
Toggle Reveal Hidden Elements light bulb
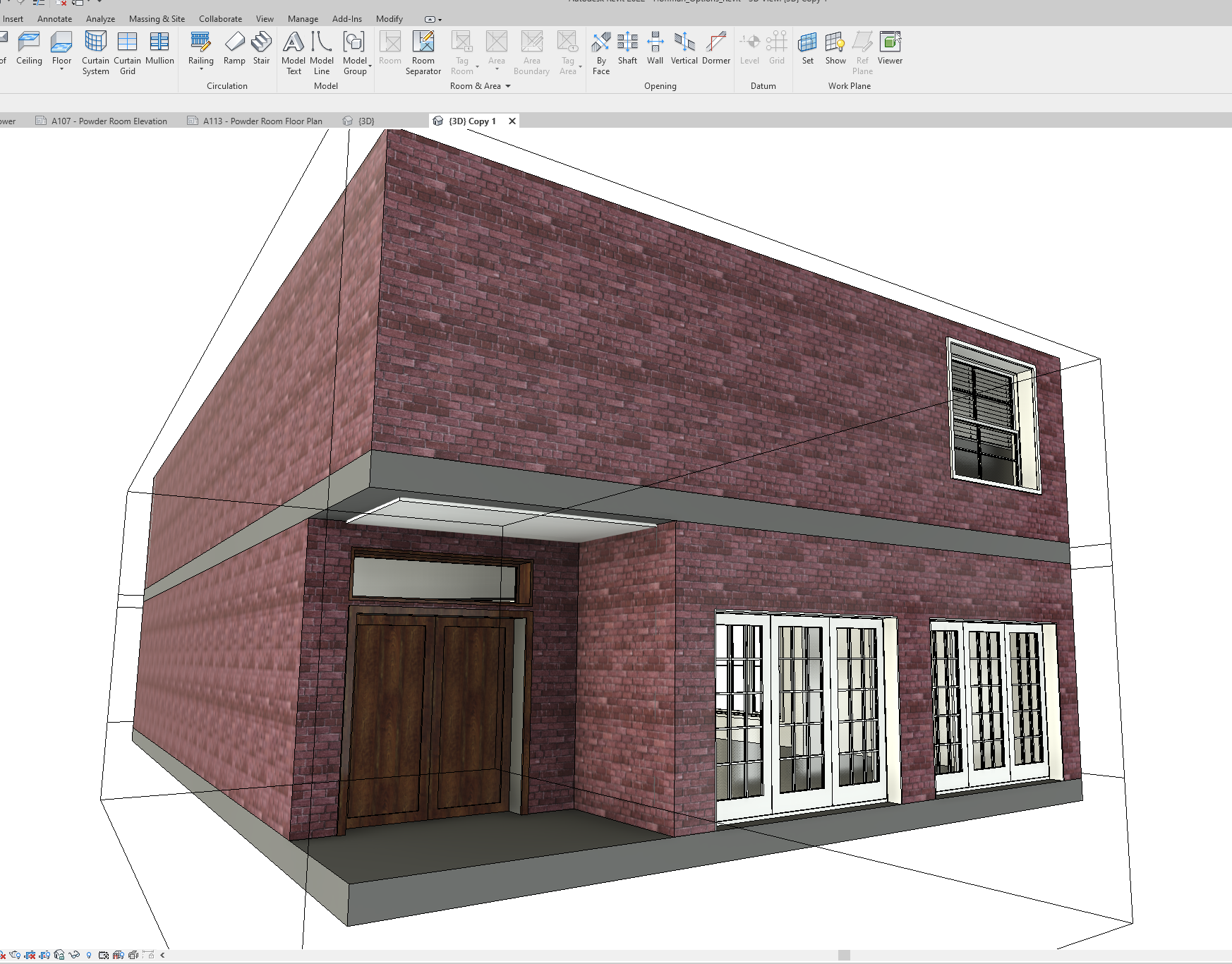tap(89, 955)
